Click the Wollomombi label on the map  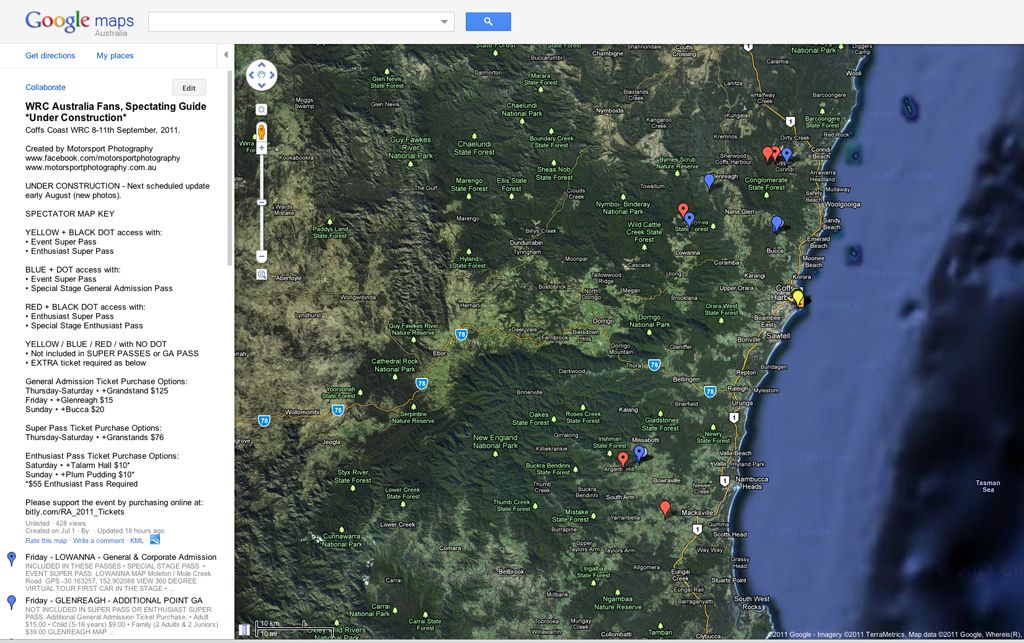click(x=302, y=412)
